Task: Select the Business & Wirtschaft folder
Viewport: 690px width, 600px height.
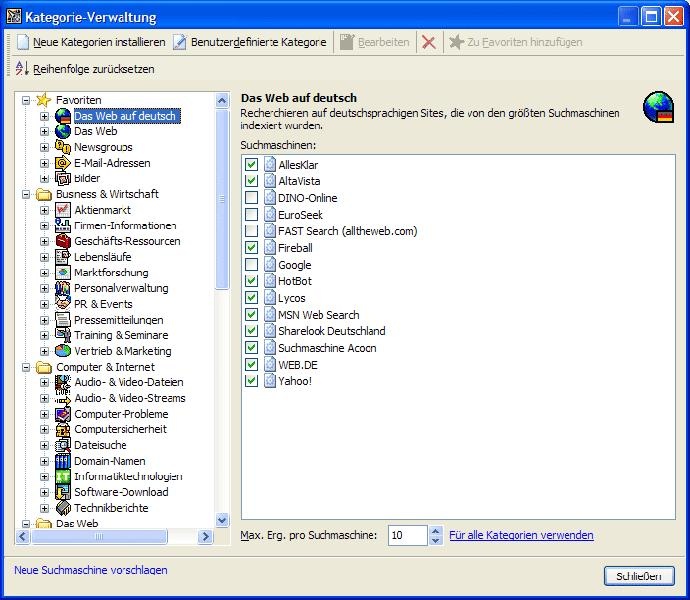Action: (107, 194)
